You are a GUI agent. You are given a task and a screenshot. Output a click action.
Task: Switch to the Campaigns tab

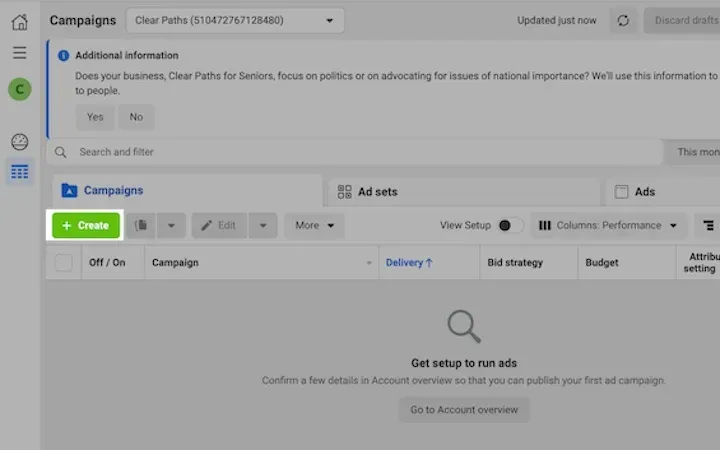pyautogui.click(x=188, y=191)
